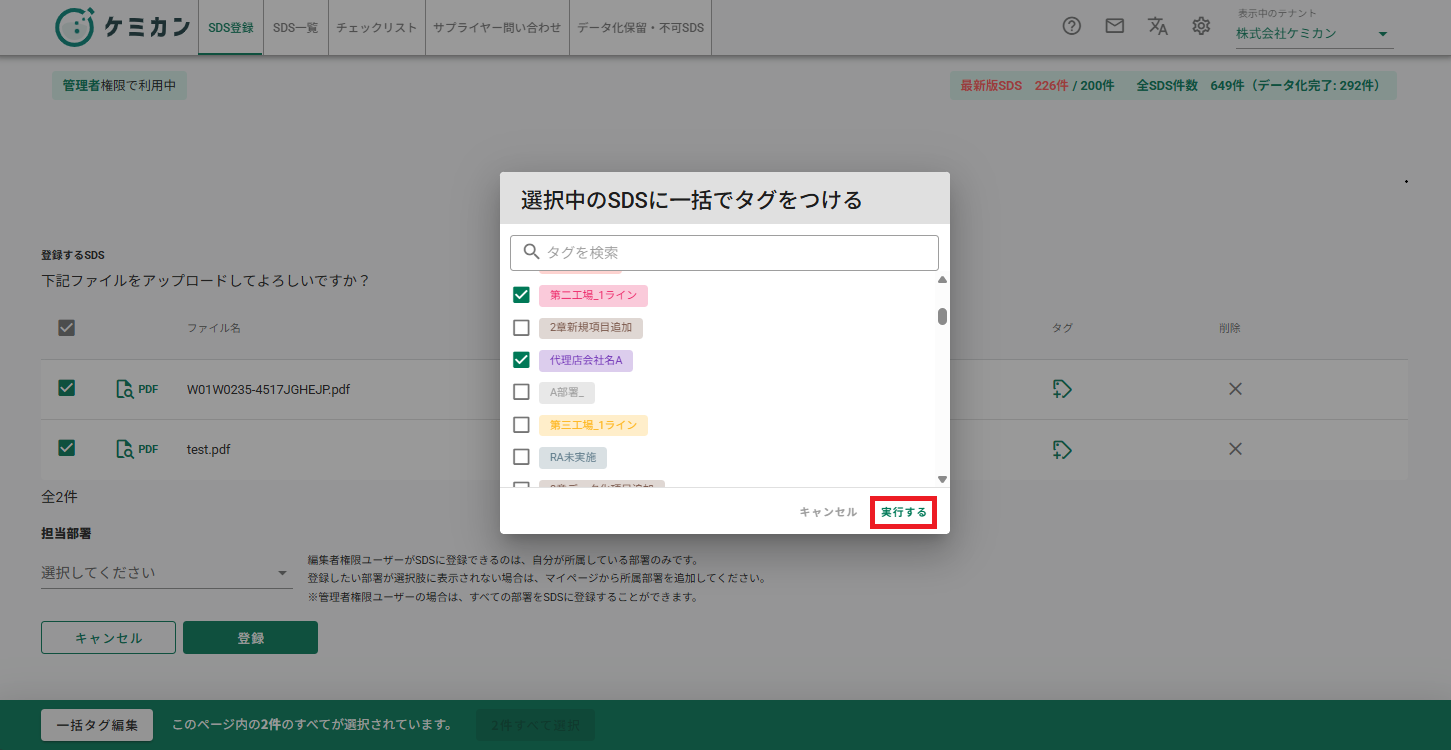Open the settings gear icon

tap(1201, 27)
